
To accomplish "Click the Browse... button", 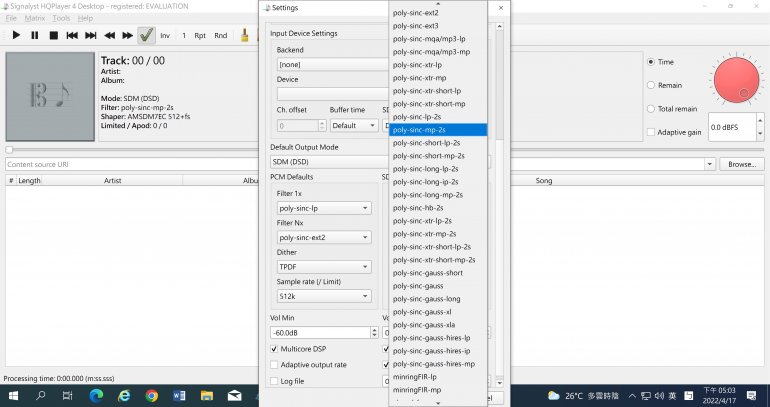I will tap(741, 164).
